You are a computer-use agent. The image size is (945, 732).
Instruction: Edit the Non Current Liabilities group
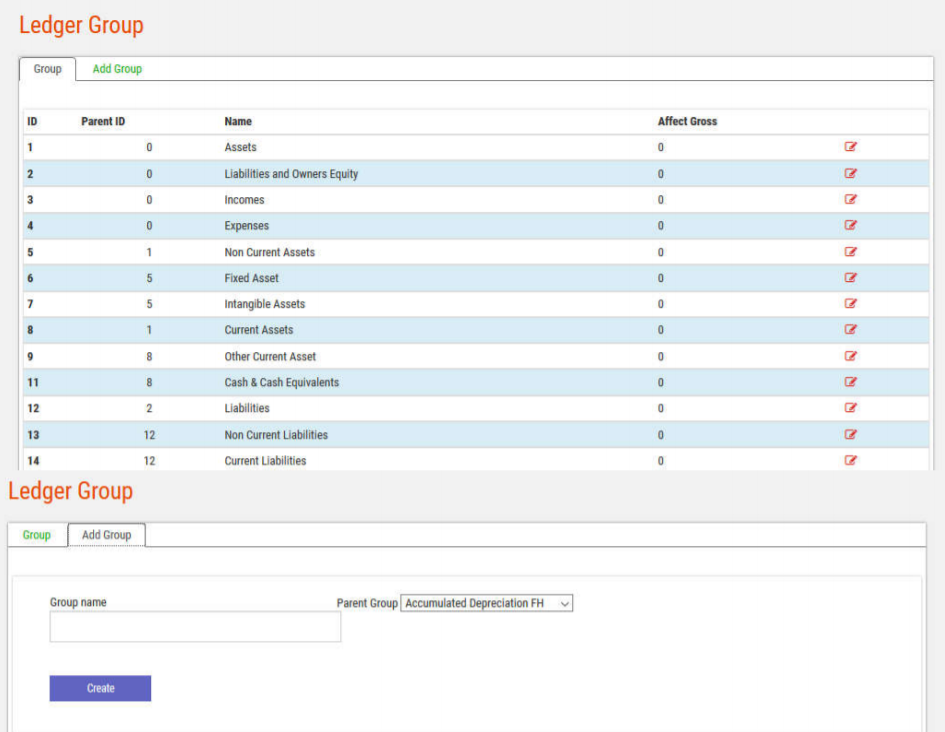click(851, 434)
